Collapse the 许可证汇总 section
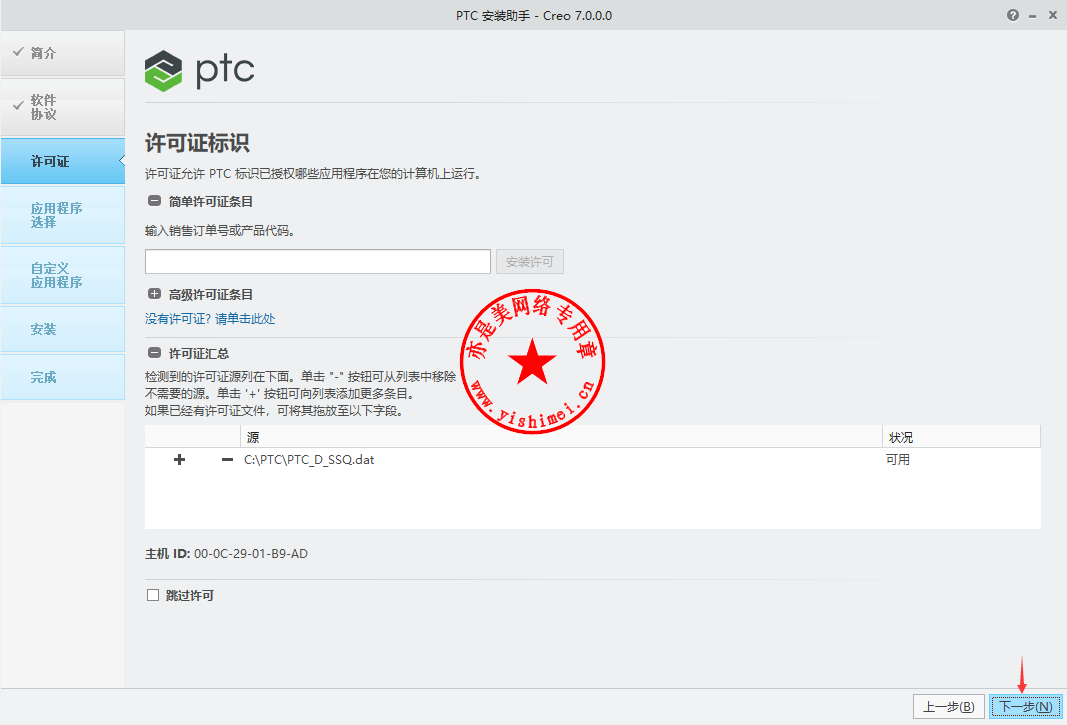1067x725 pixels. tap(154, 353)
